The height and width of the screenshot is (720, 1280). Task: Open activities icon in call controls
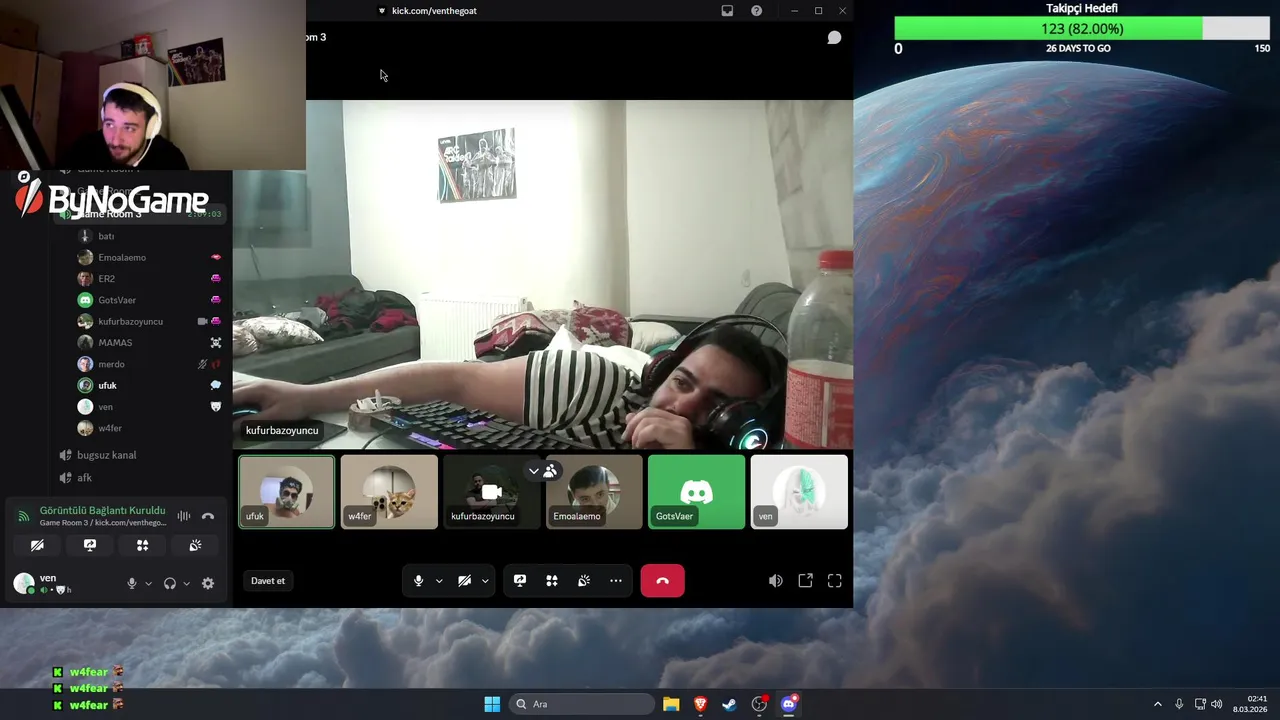point(551,581)
